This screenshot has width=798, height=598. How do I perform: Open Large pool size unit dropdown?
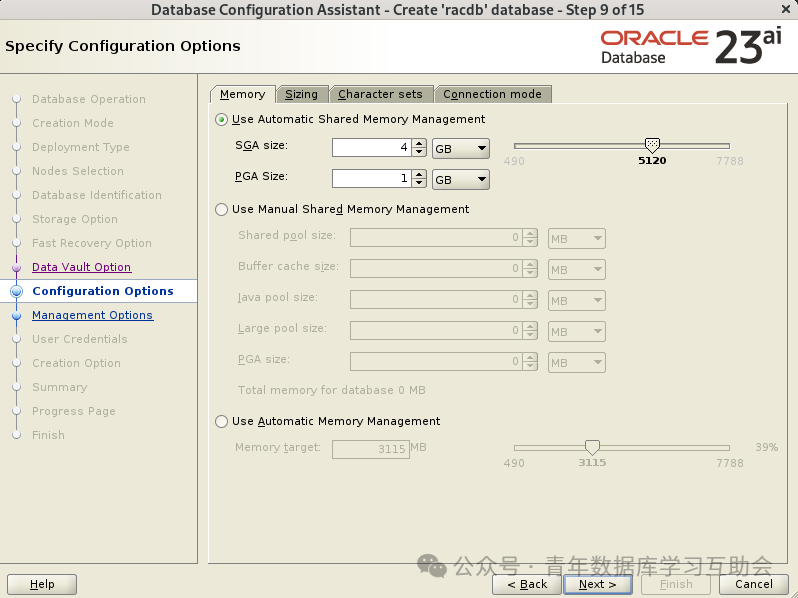pos(577,332)
